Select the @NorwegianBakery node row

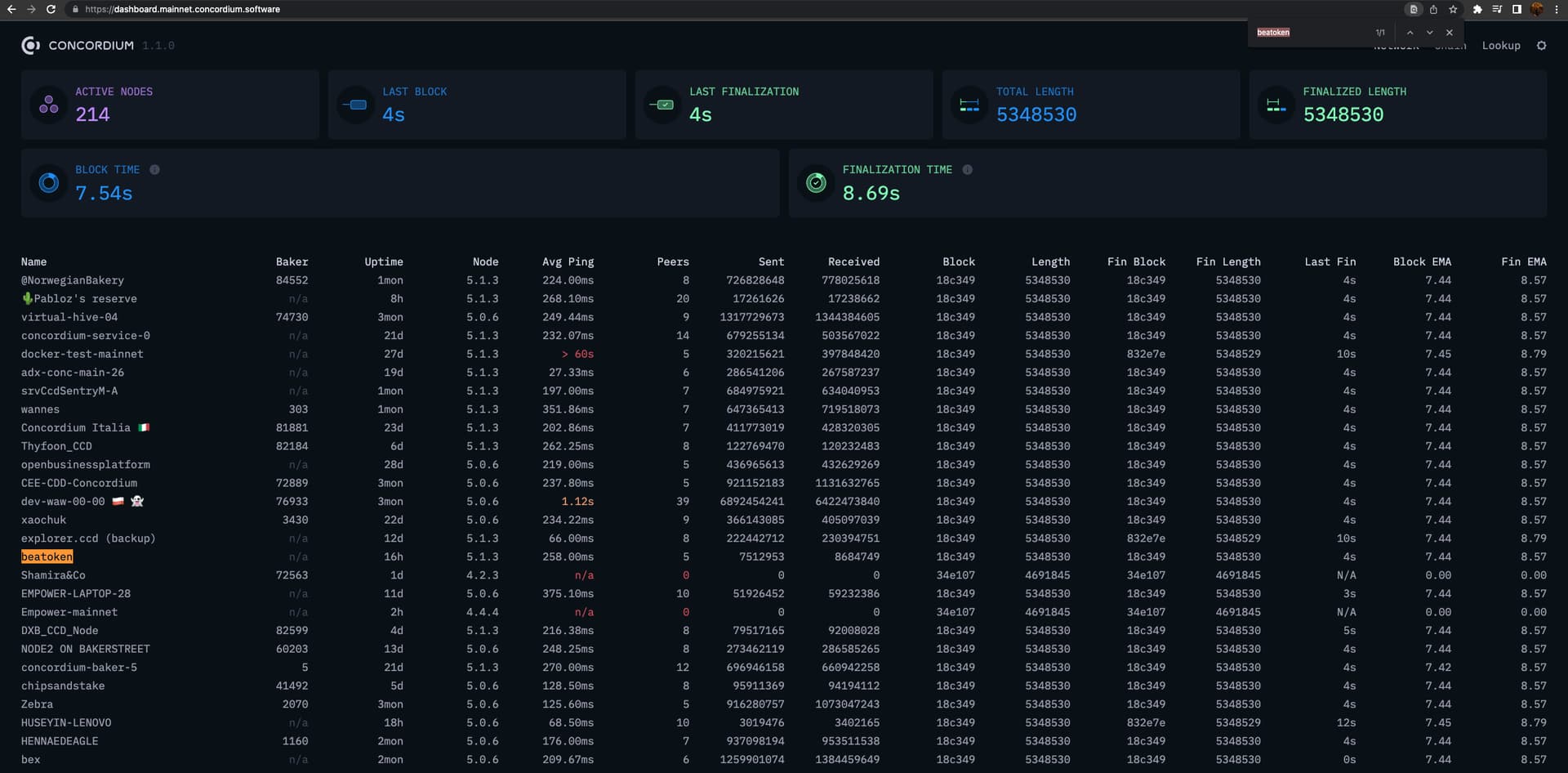(784, 280)
